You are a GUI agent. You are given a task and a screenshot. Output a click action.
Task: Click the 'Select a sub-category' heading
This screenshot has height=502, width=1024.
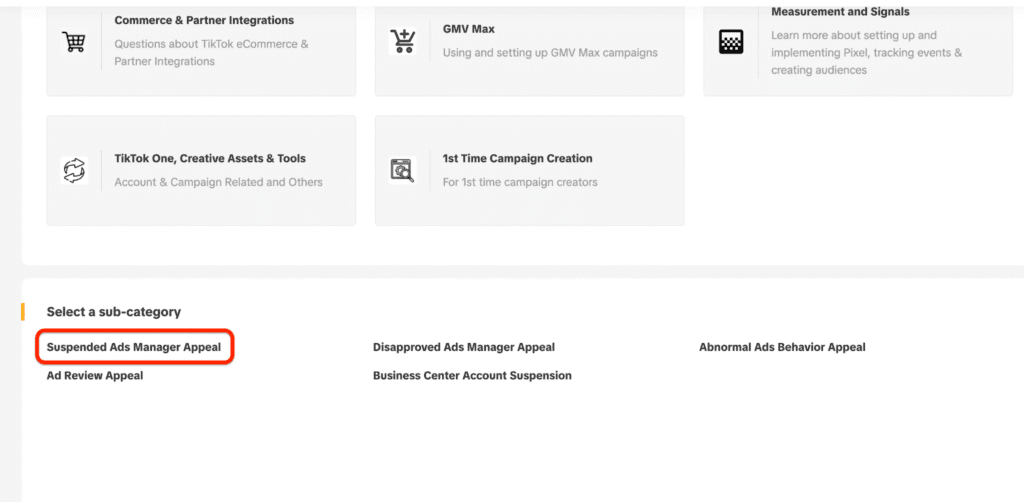coord(114,312)
